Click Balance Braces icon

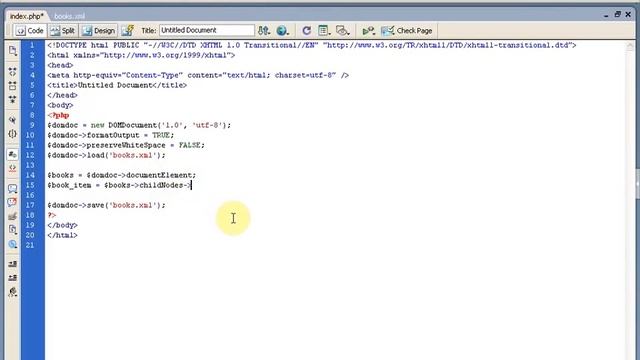tap(13, 134)
